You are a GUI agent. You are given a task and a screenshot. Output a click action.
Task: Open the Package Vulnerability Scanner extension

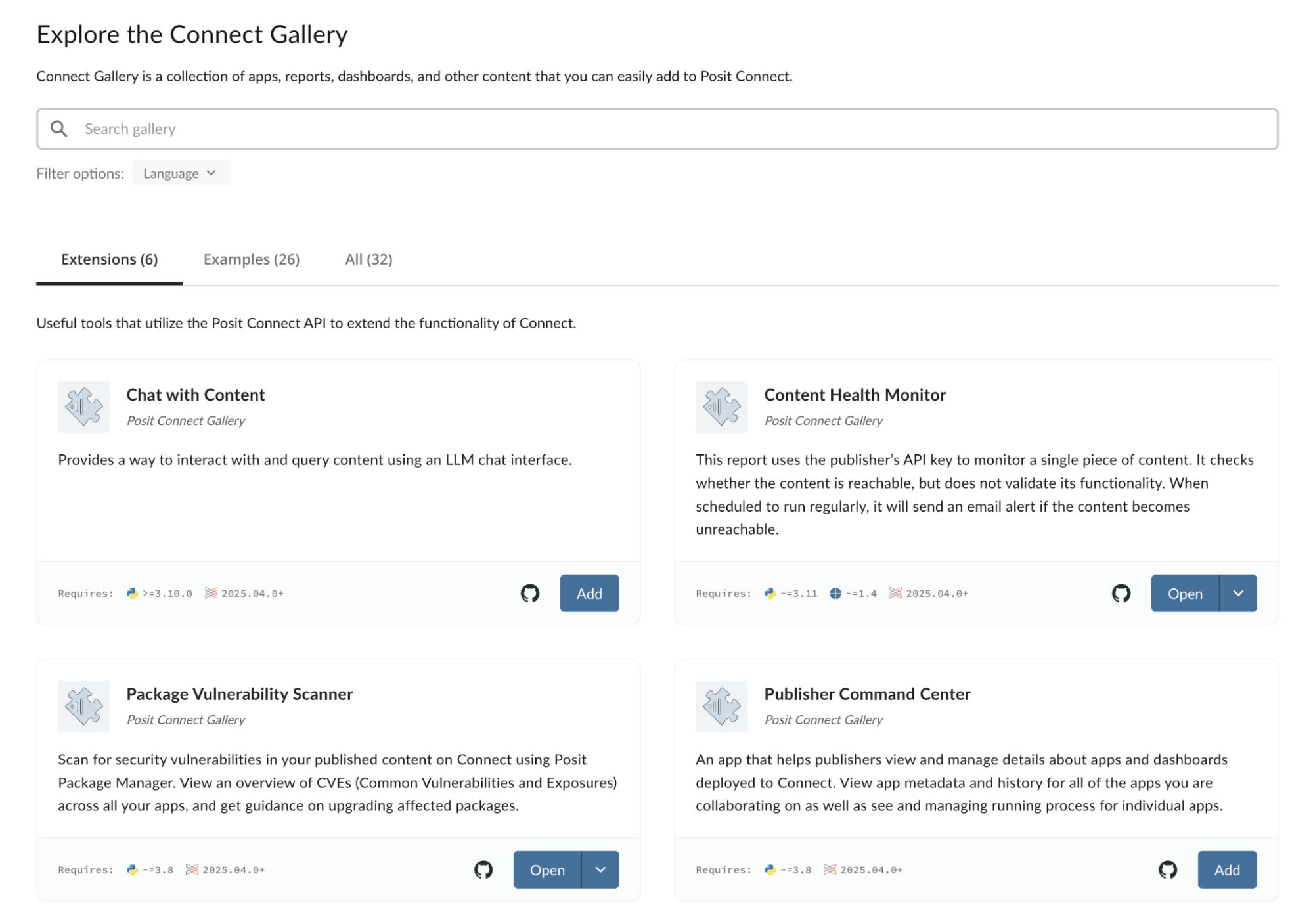pyautogui.click(x=546, y=869)
